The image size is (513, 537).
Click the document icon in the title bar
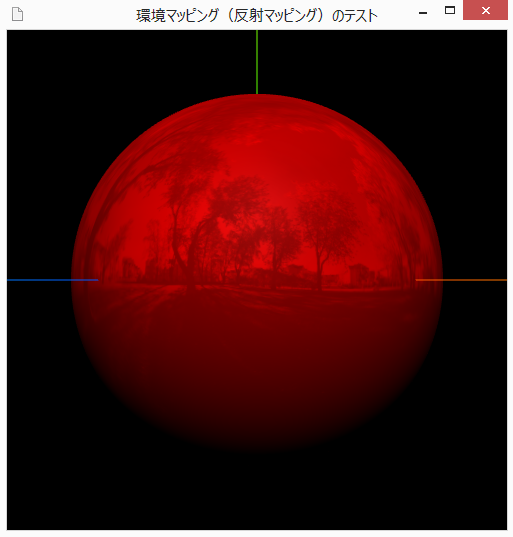[x=17, y=14]
